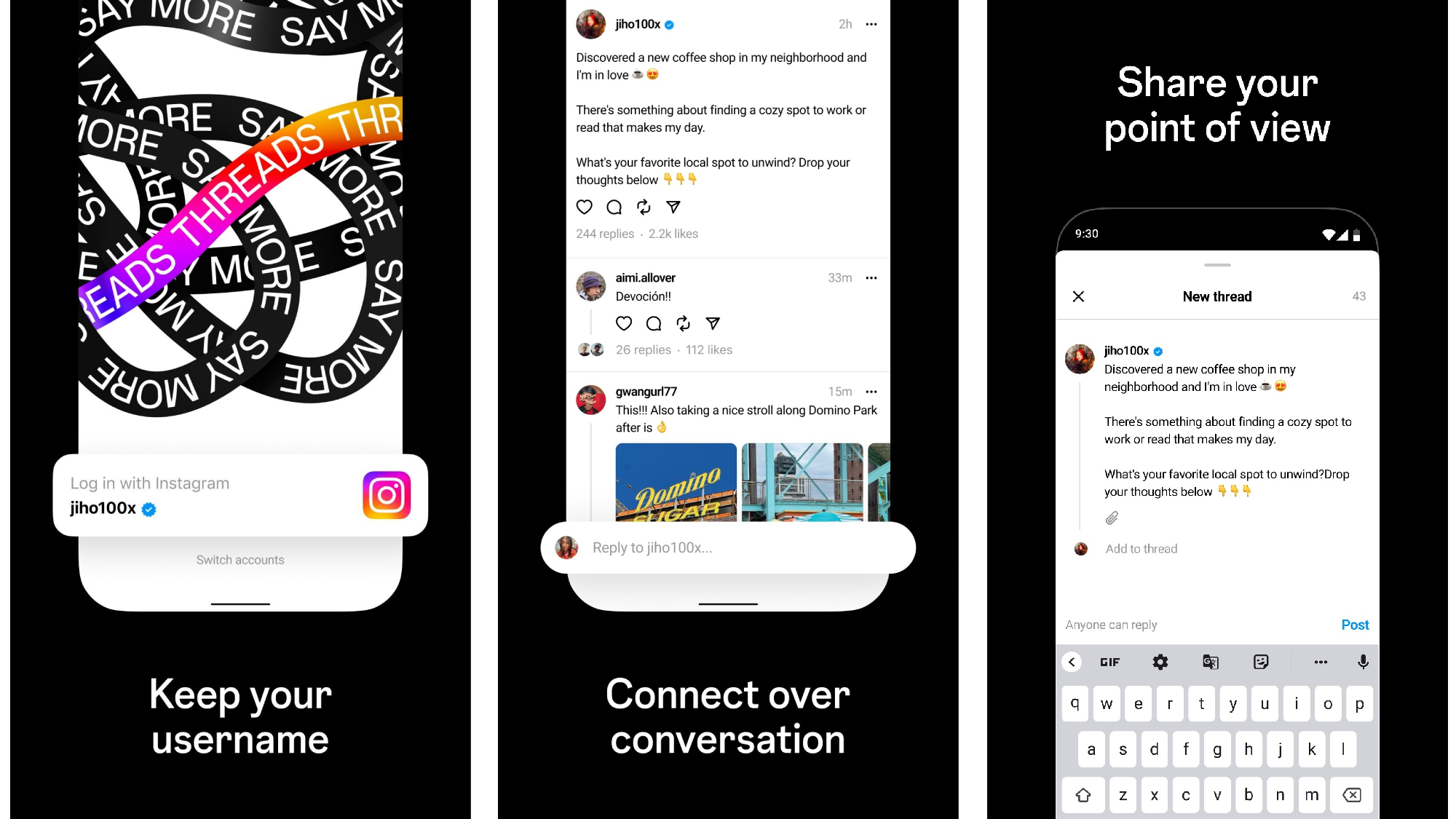Screen dimensions: 1456x819
Task: Tap Reply to jiho100x input field
Action: (727, 547)
